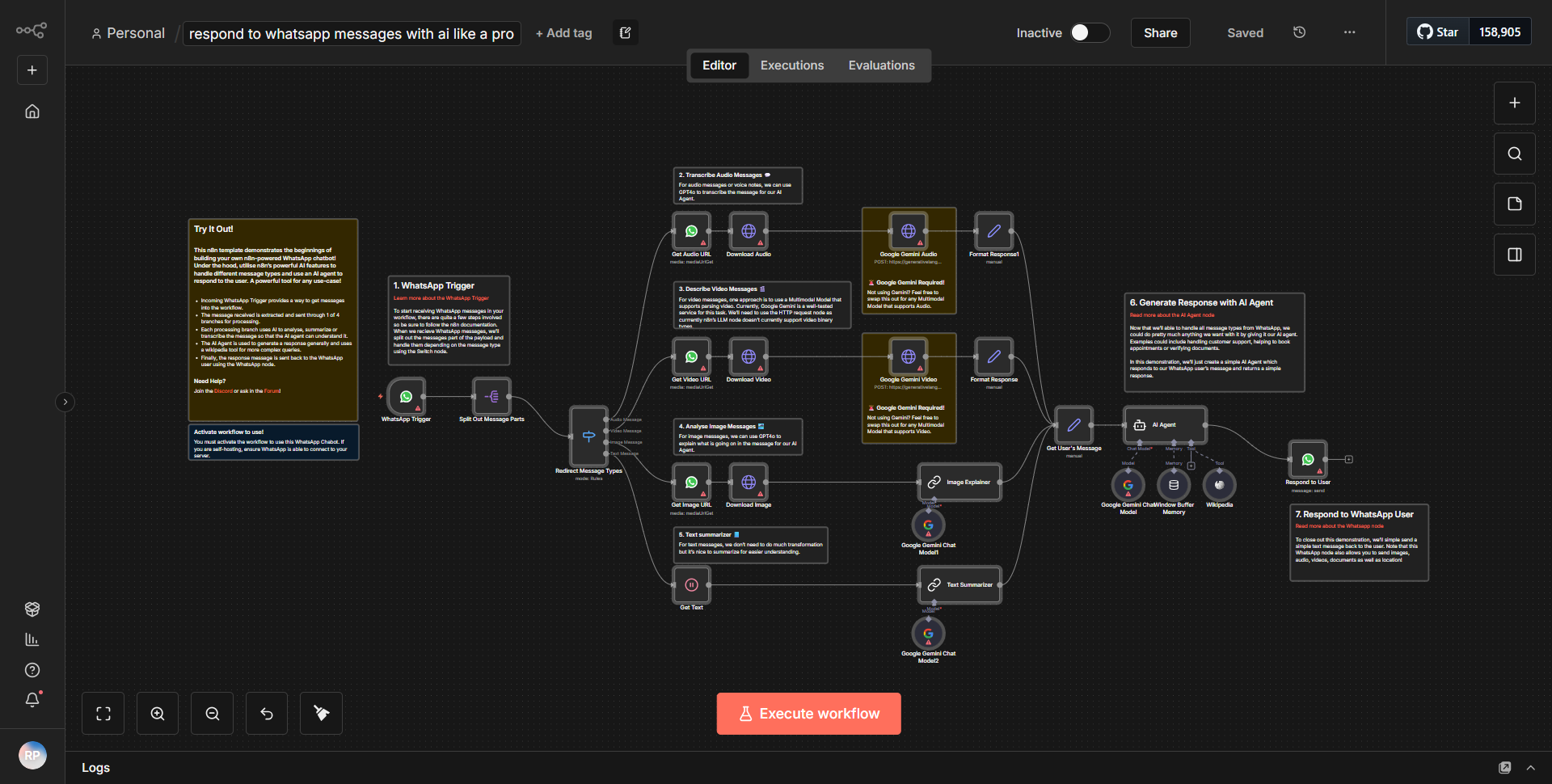The width and height of the screenshot is (1552, 784).
Task: Edit the workflow name field
Action: [352, 33]
